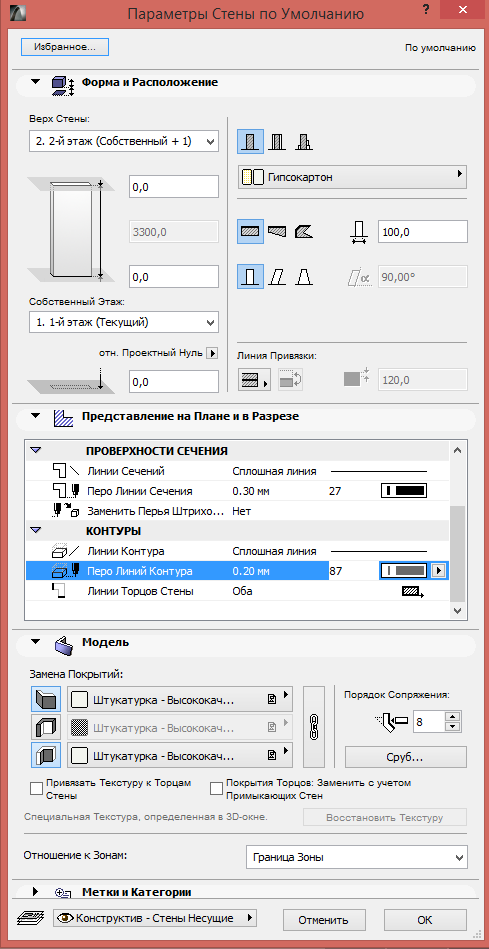The height and width of the screenshot is (949, 489).
Task: Click the 'Избранное...' button
Action: point(65,47)
